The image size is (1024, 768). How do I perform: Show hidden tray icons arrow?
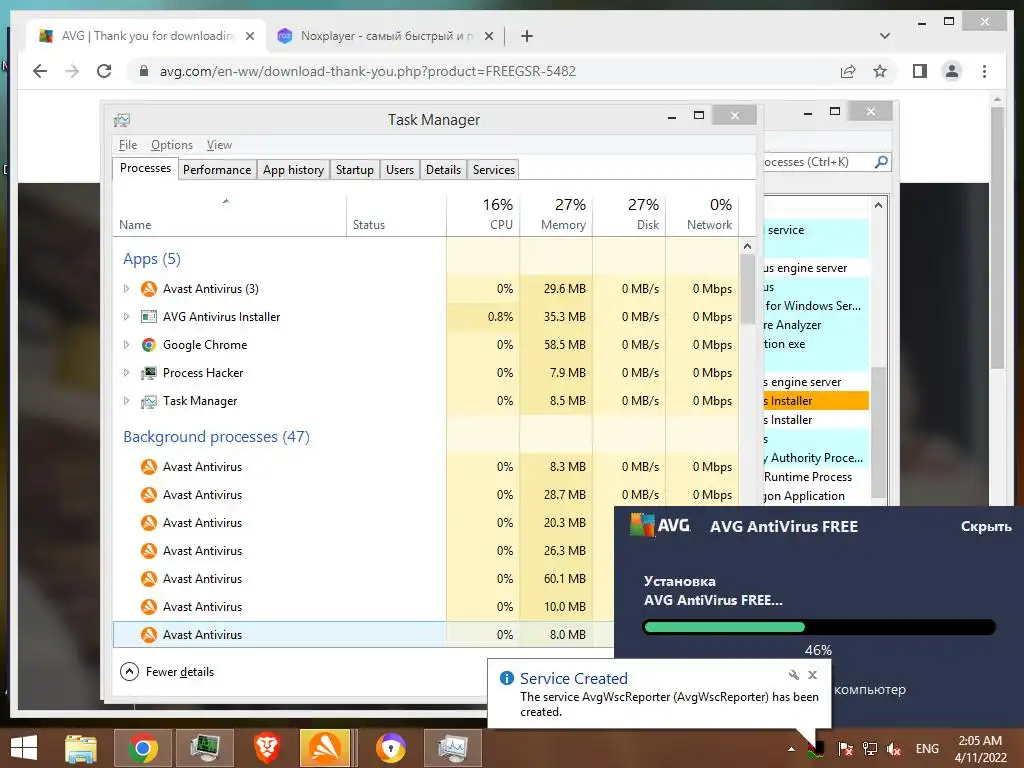(792, 749)
